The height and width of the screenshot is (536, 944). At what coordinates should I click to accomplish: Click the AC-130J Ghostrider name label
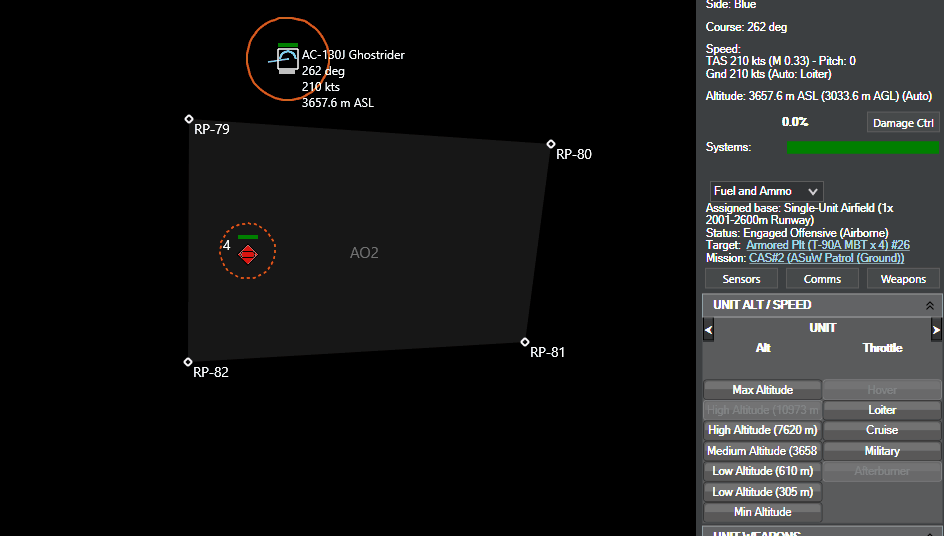click(x=353, y=55)
